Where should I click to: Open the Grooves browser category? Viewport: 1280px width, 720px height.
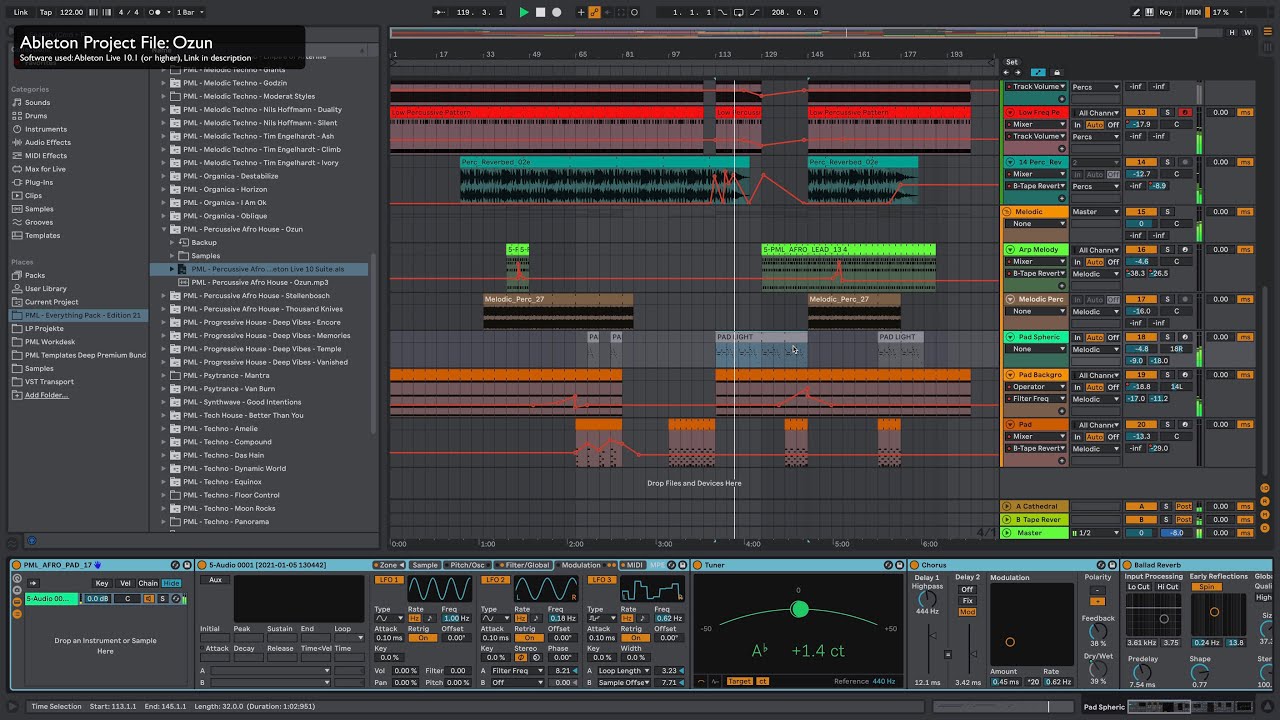pos(39,222)
